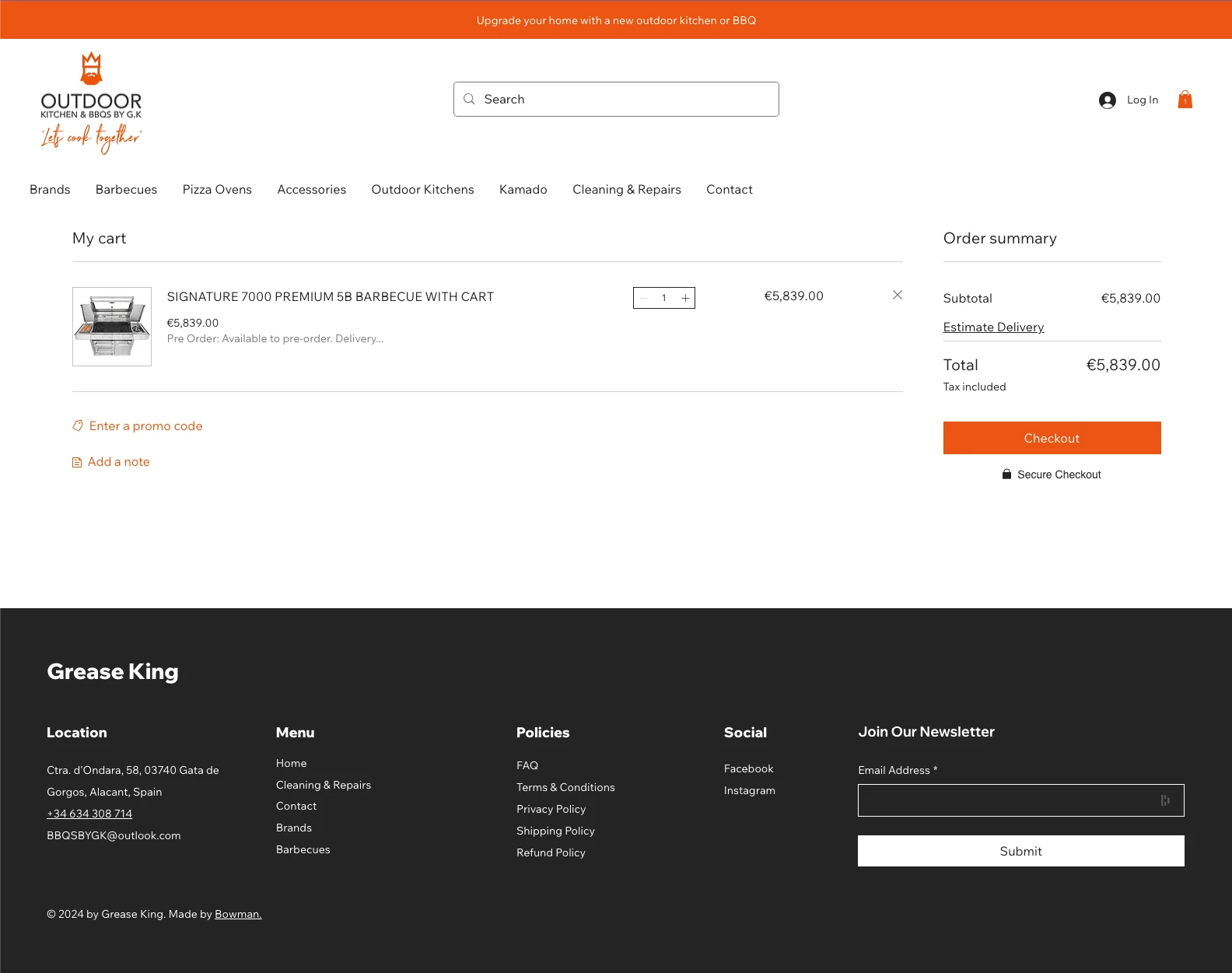Click the newsletter Email Address field

(x=1020, y=800)
